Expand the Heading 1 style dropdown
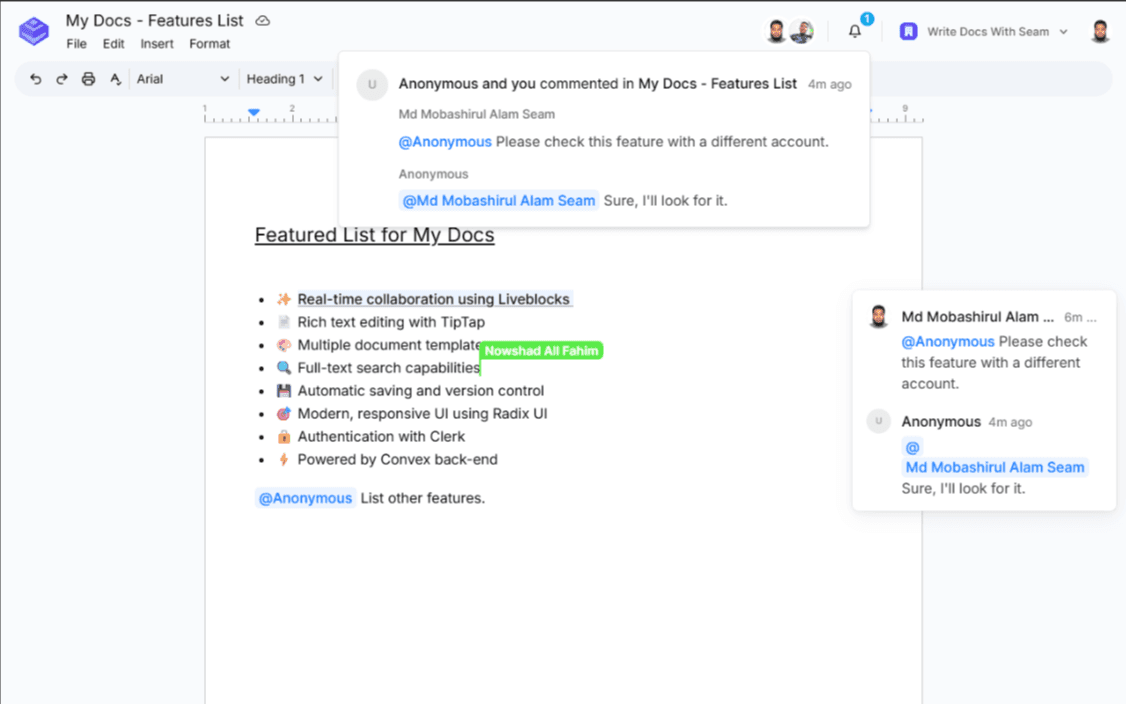1126x704 pixels. point(285,79)
